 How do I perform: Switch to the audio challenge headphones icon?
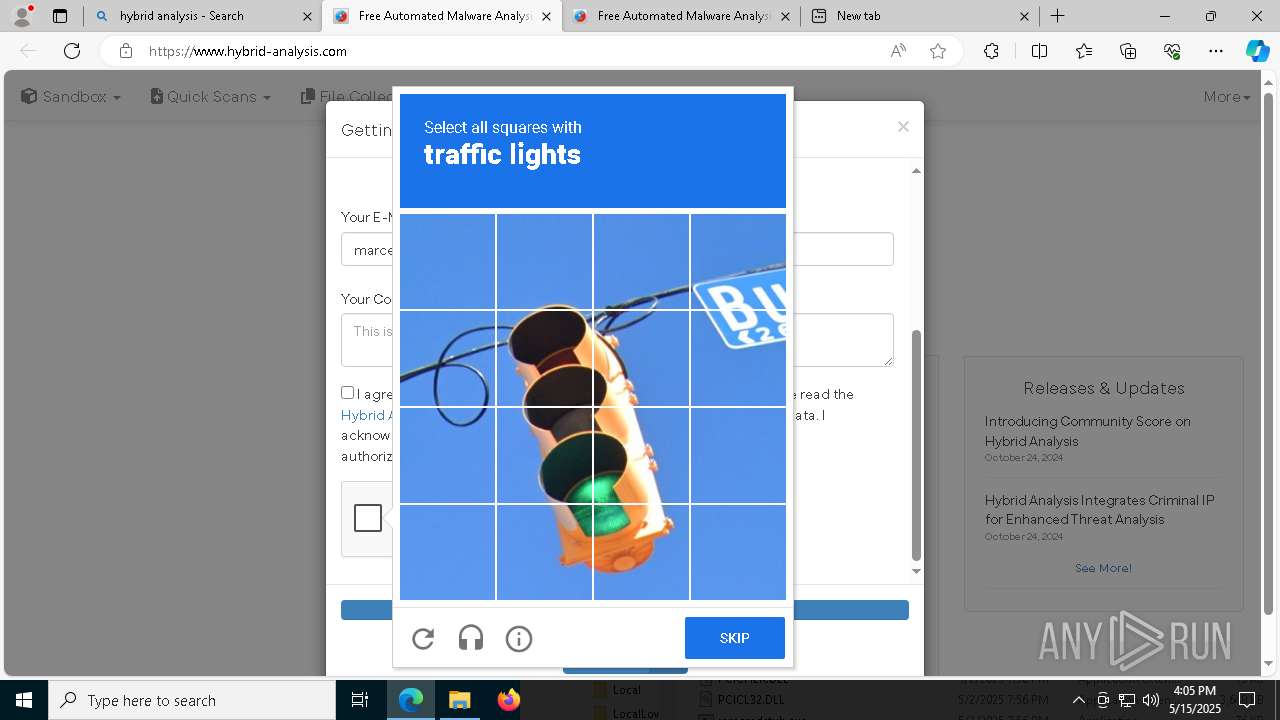(471, 638)
